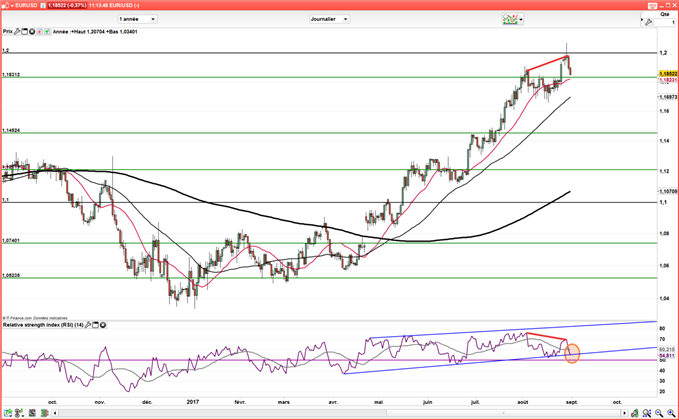This screenshot has height=420, width=679.
Task: Select the Relative strength index (RSI) (14) label
Action: tap(43, 325)
